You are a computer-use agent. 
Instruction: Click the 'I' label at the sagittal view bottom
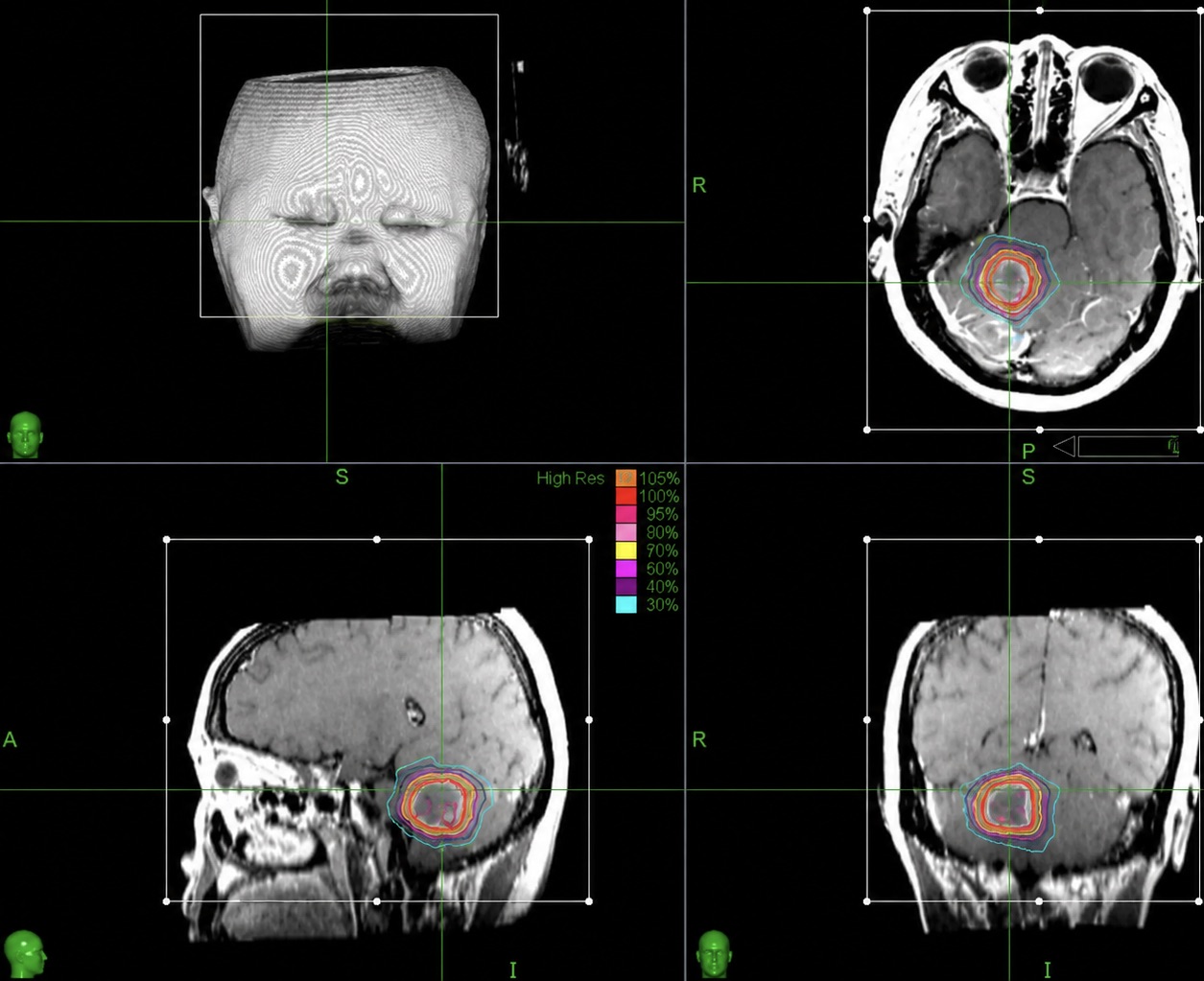[512, 970]
